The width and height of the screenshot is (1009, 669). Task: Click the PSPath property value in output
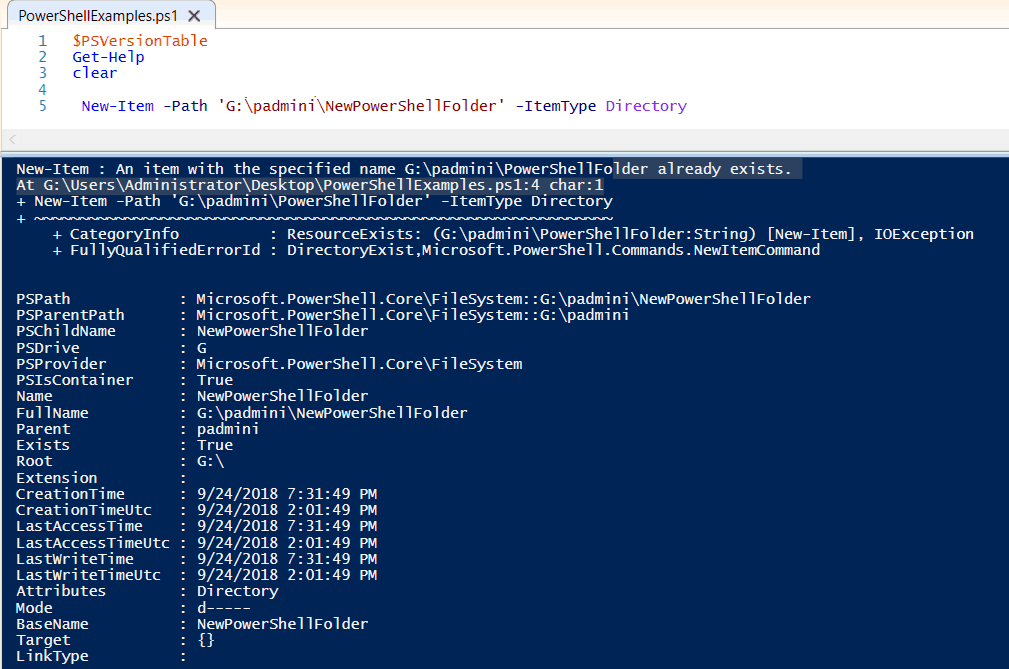click(500, 298)
